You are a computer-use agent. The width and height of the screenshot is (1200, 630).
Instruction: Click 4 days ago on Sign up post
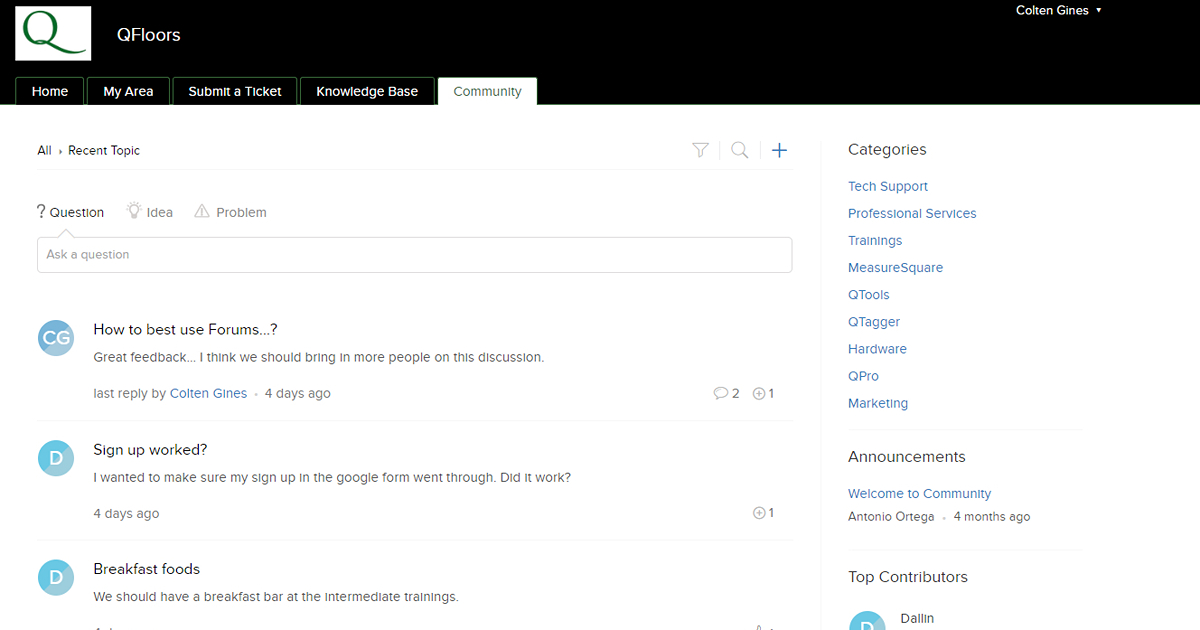(x=126, y=513)
